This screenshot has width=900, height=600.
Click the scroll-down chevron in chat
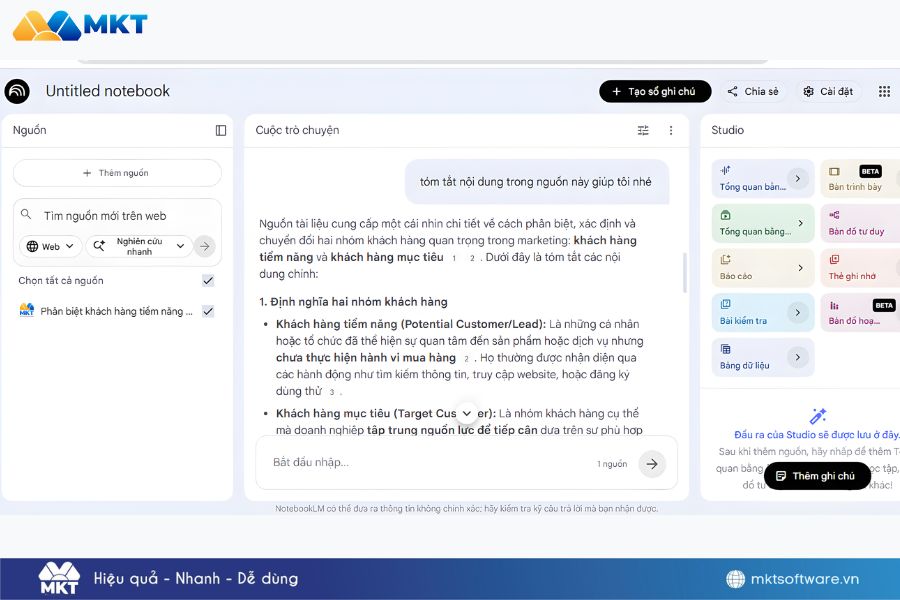coord(467,413)
